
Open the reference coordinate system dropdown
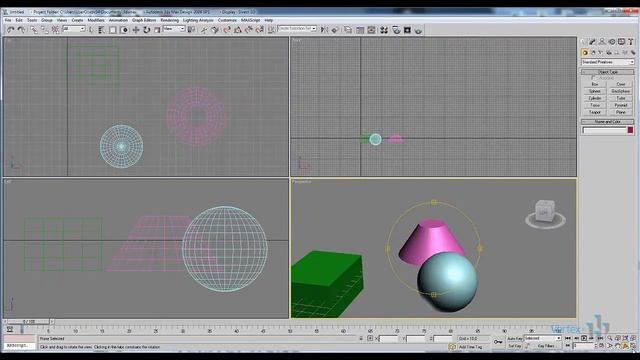[x=174, y=29]
